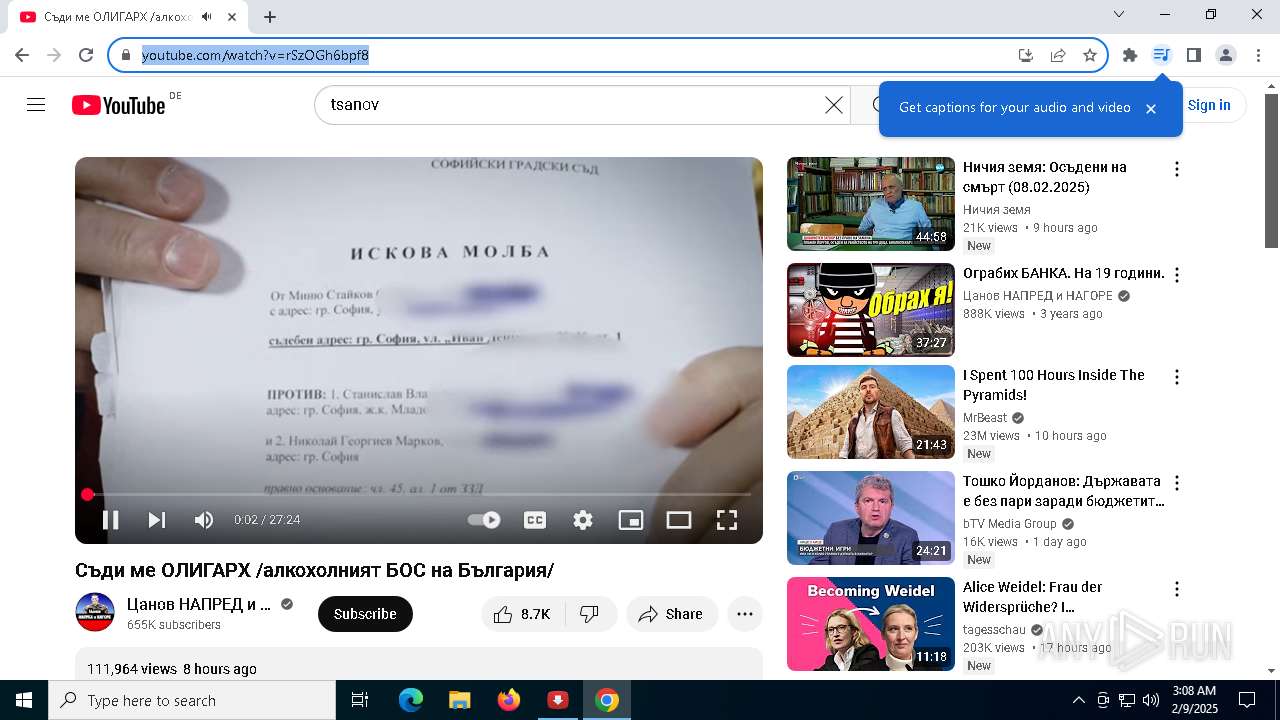1280x720 pixels.
Task: Open Windows Start menu
Action: coord(24,700)
